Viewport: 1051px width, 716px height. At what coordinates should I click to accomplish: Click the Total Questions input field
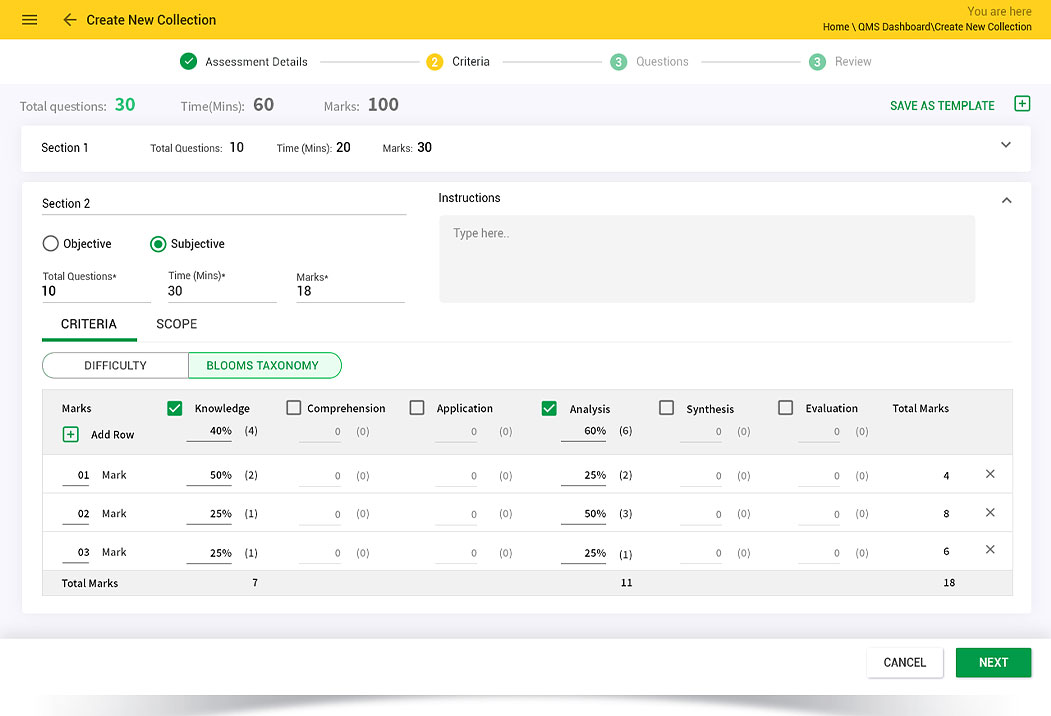point(95,292)
